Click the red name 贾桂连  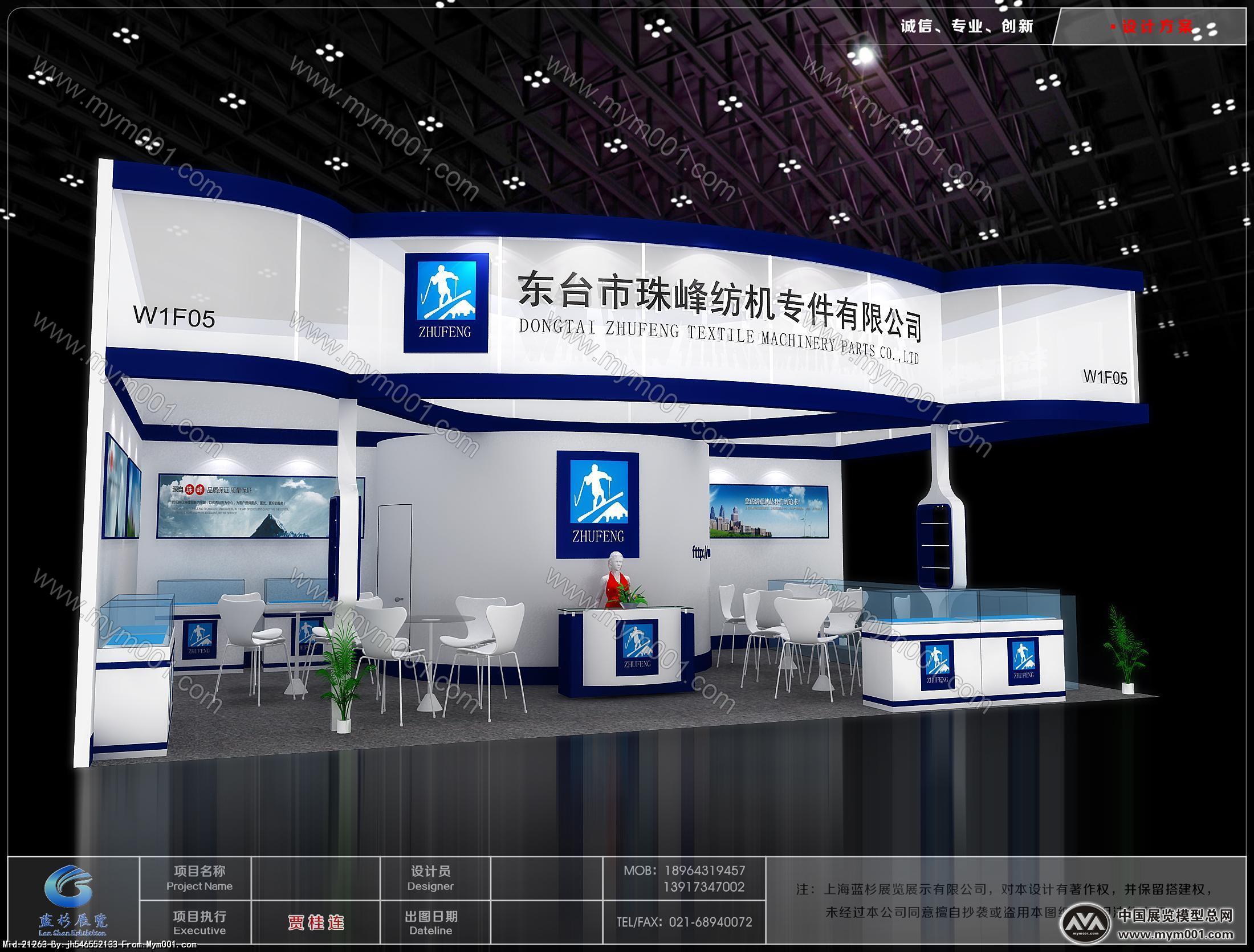(316, 922)
